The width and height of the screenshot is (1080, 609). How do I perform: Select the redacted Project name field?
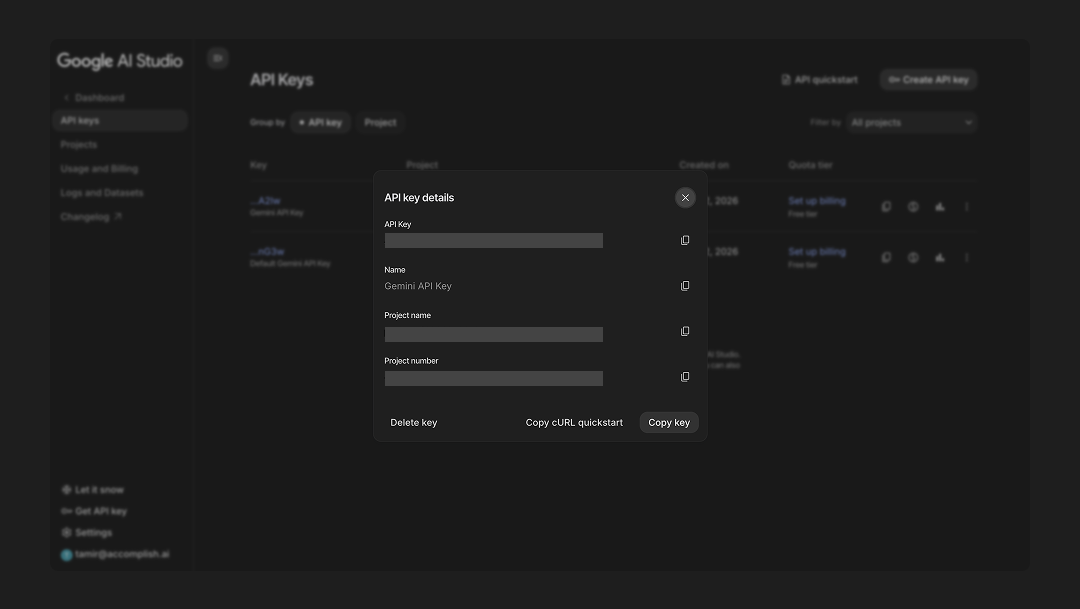point(493,334)
